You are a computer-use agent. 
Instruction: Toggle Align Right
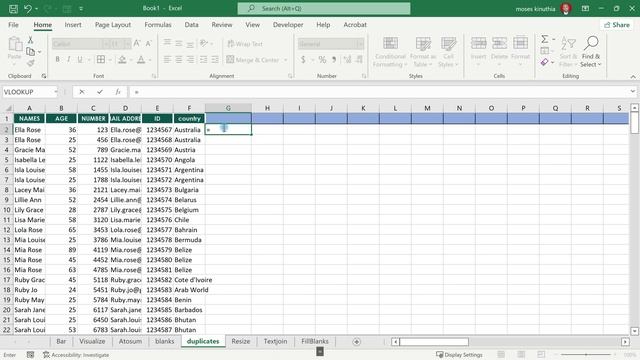click(190, 60)
